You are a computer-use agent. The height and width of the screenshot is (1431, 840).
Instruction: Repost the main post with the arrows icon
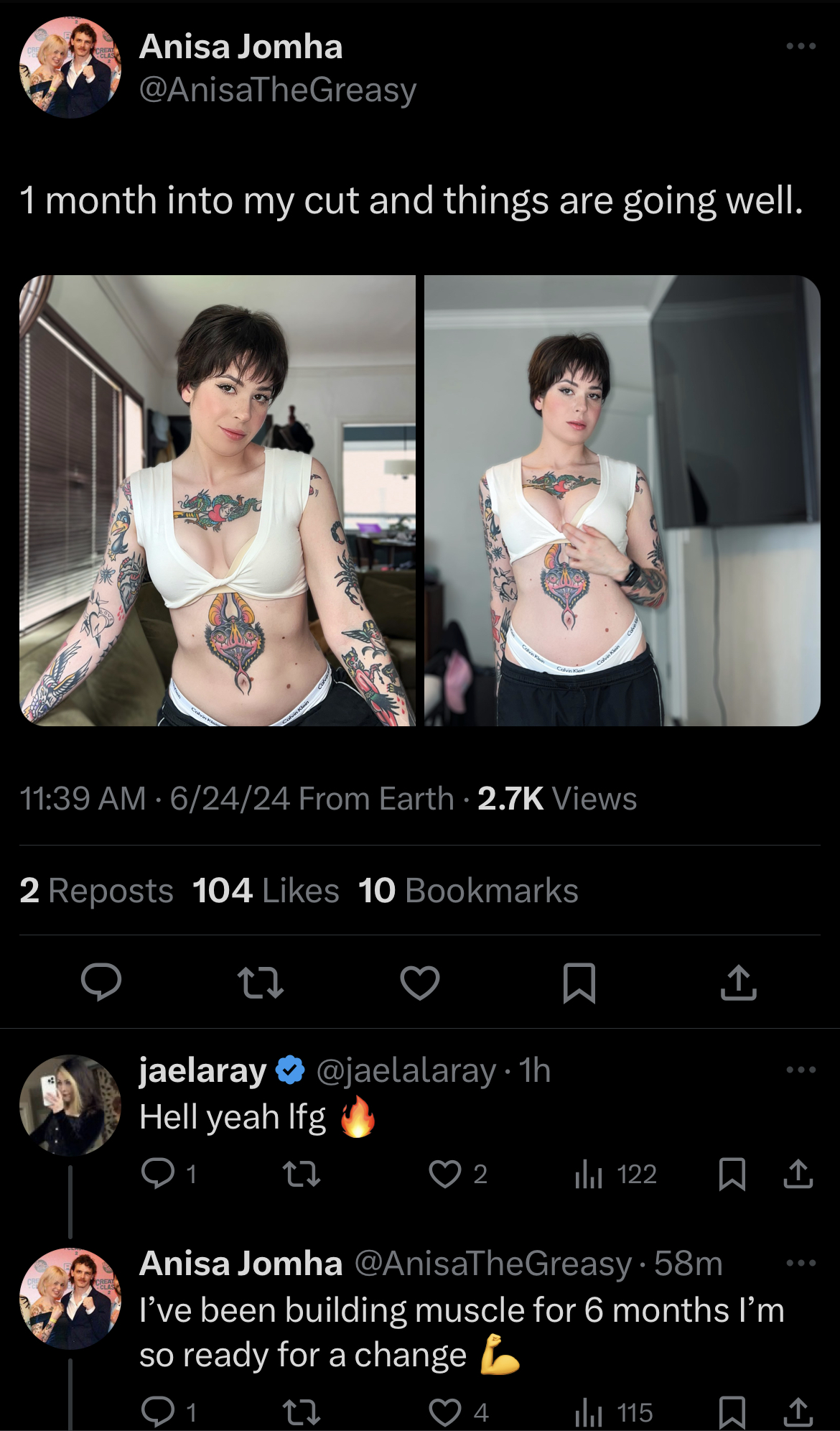[x=261, y=983]
